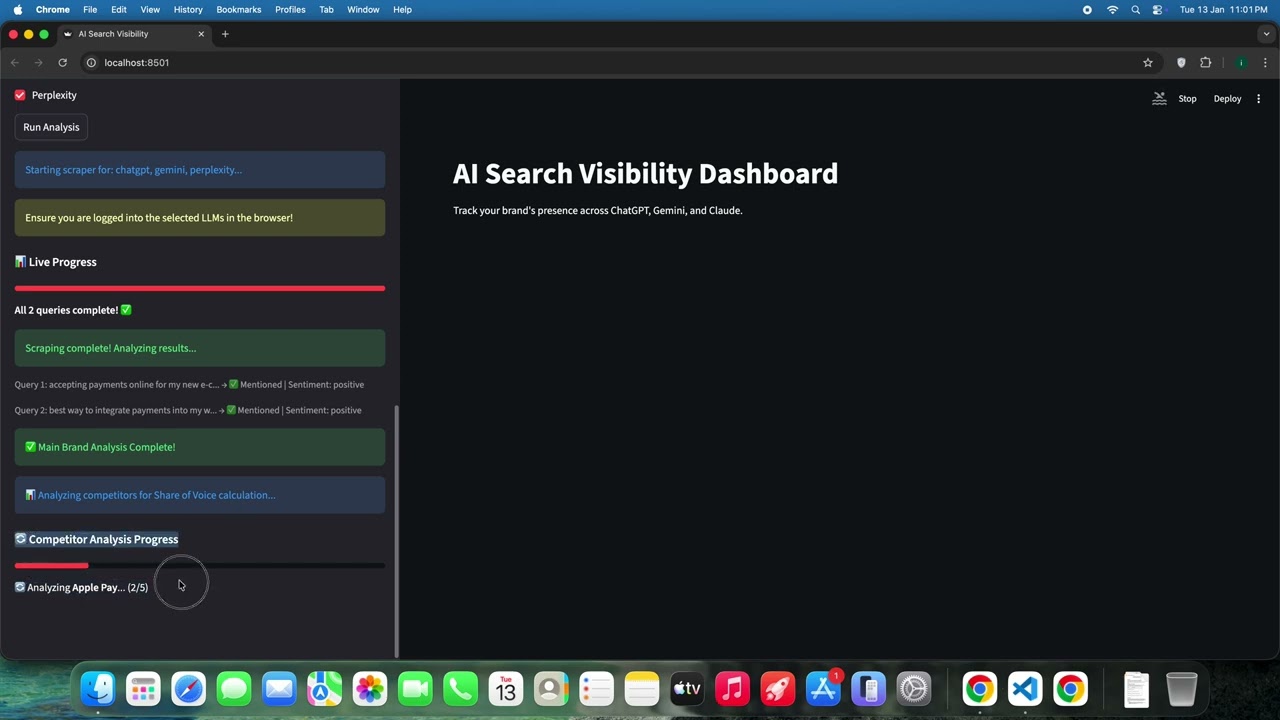The height and width of the screenshot is (720, 1280).
Task: Open the History menu
Action: pyautogui.click(x=188, y=9)
